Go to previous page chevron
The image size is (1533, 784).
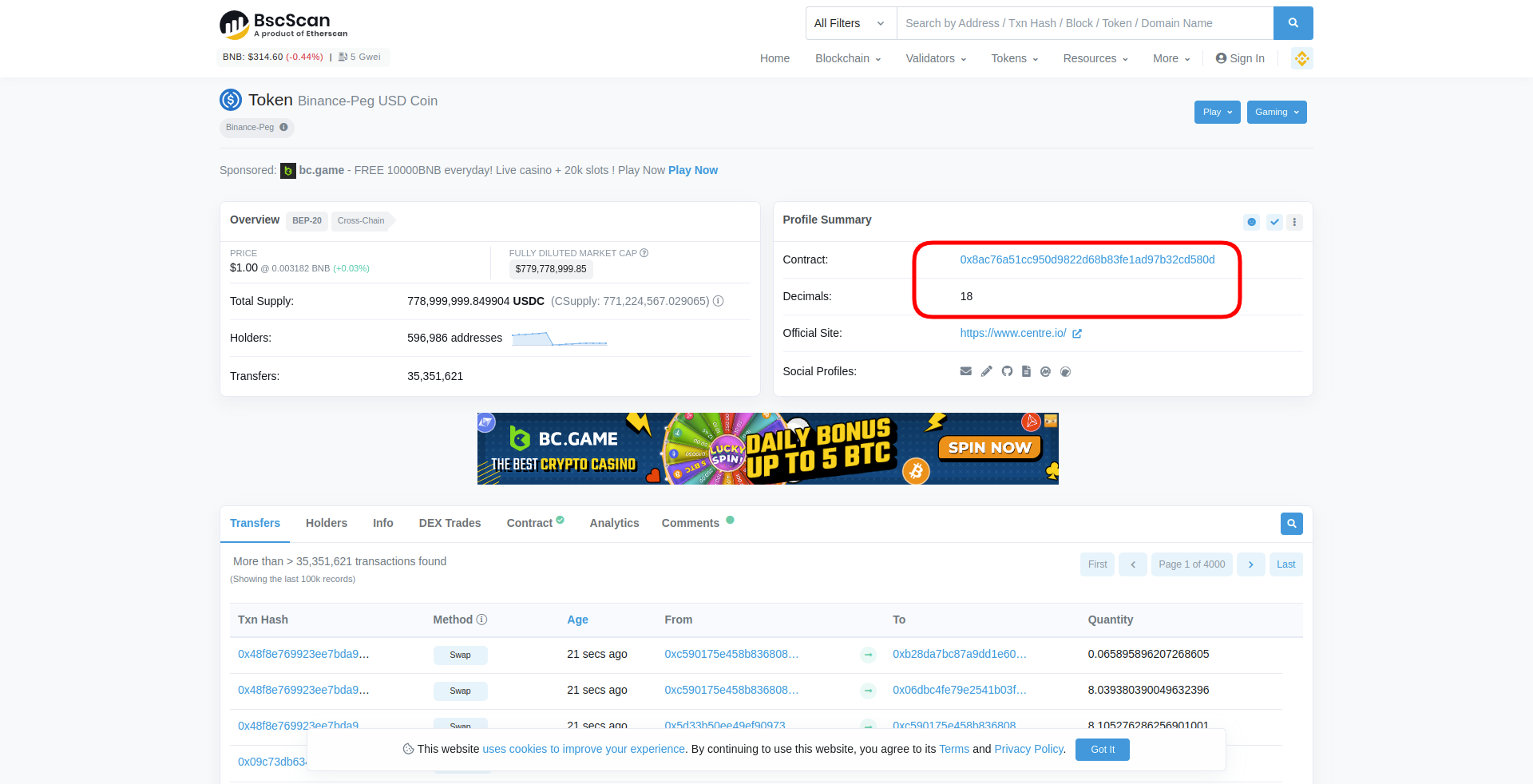1133,564
